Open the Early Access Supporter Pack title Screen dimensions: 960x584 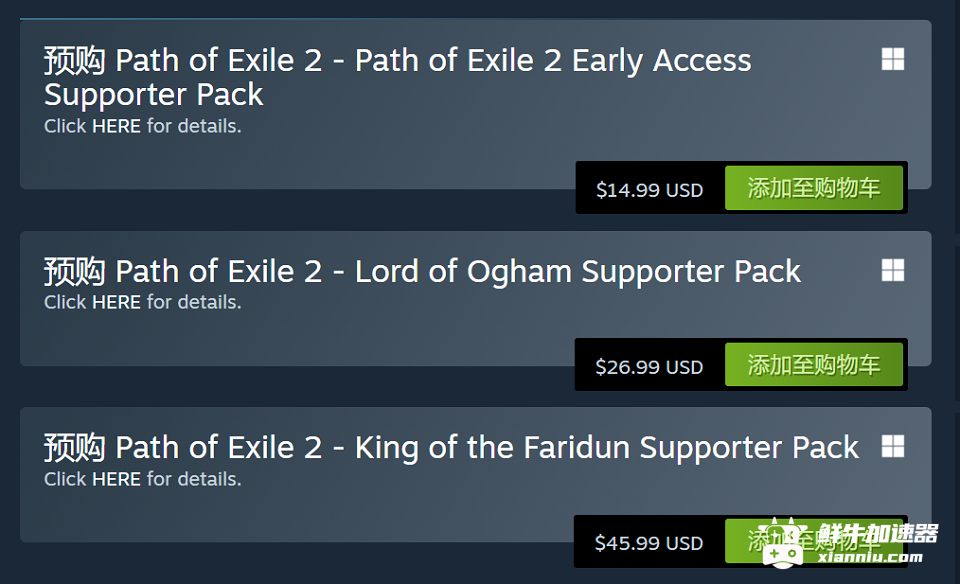pyautogui.click(x=397, y=77)
